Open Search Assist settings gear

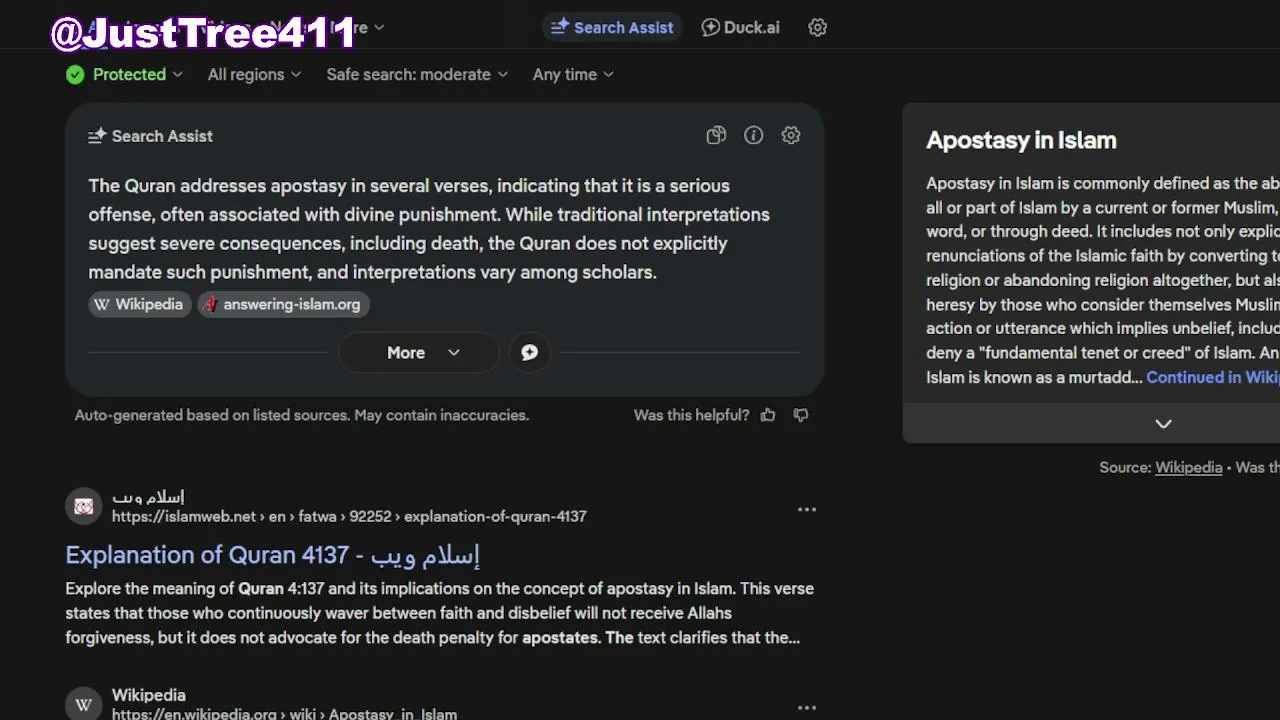tap(791, 135)
